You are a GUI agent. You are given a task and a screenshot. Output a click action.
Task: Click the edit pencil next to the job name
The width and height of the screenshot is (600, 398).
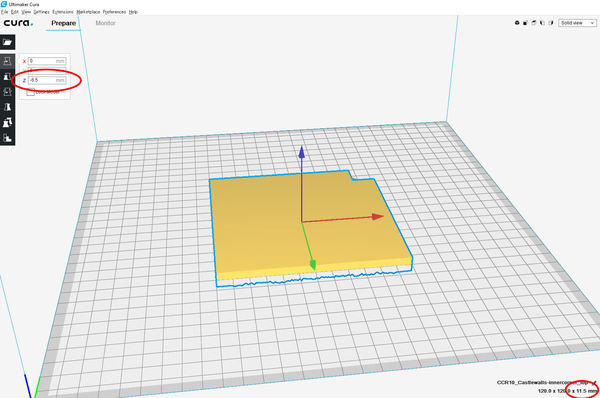594,382
